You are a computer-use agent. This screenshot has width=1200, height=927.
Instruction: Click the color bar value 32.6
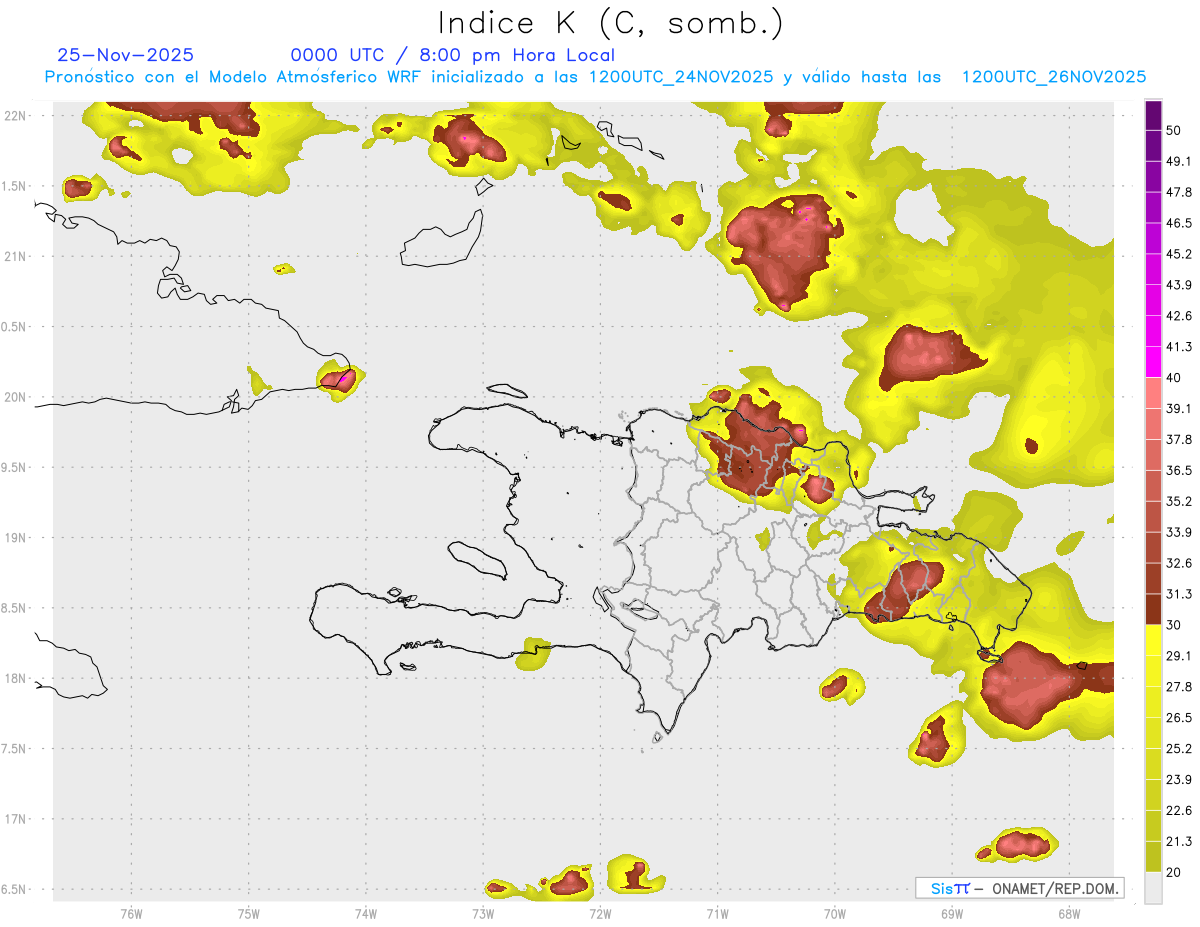(1179, 564)
